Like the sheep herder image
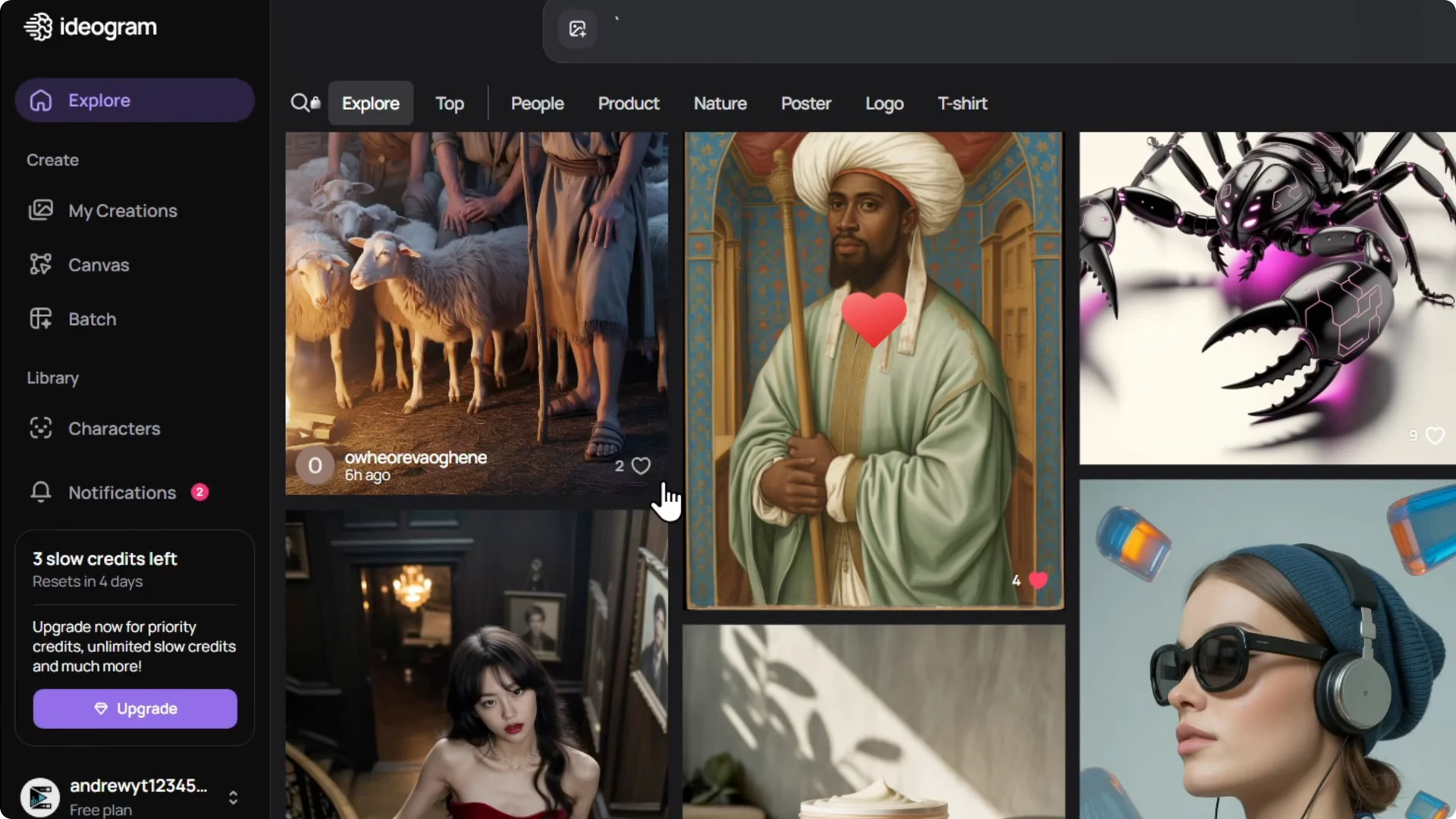 (642, 466)
